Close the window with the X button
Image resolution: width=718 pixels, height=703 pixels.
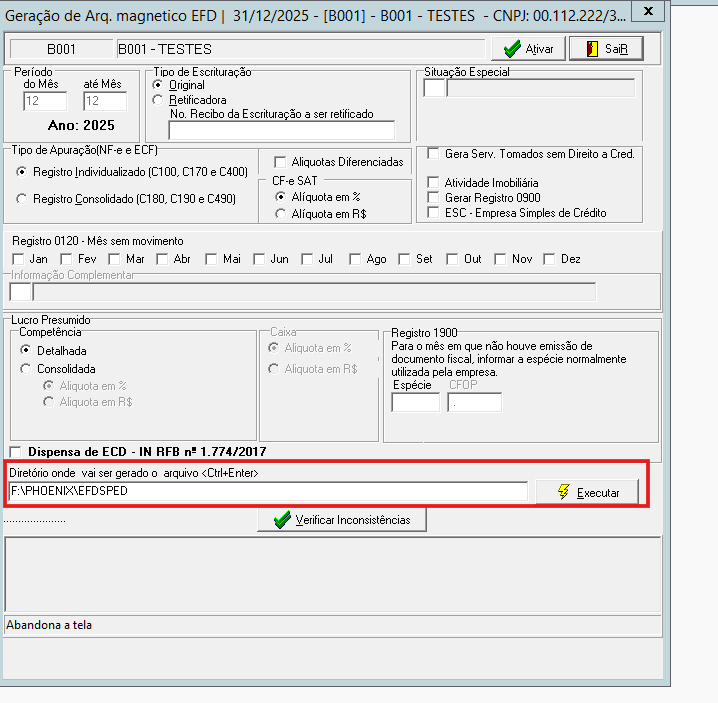click(647, 11)
